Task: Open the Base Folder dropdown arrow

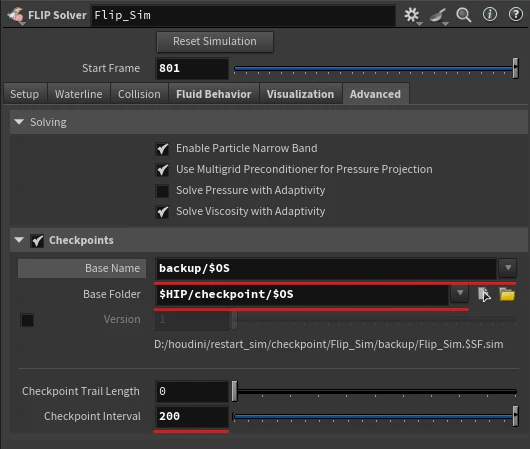Action: coord(460,293)
